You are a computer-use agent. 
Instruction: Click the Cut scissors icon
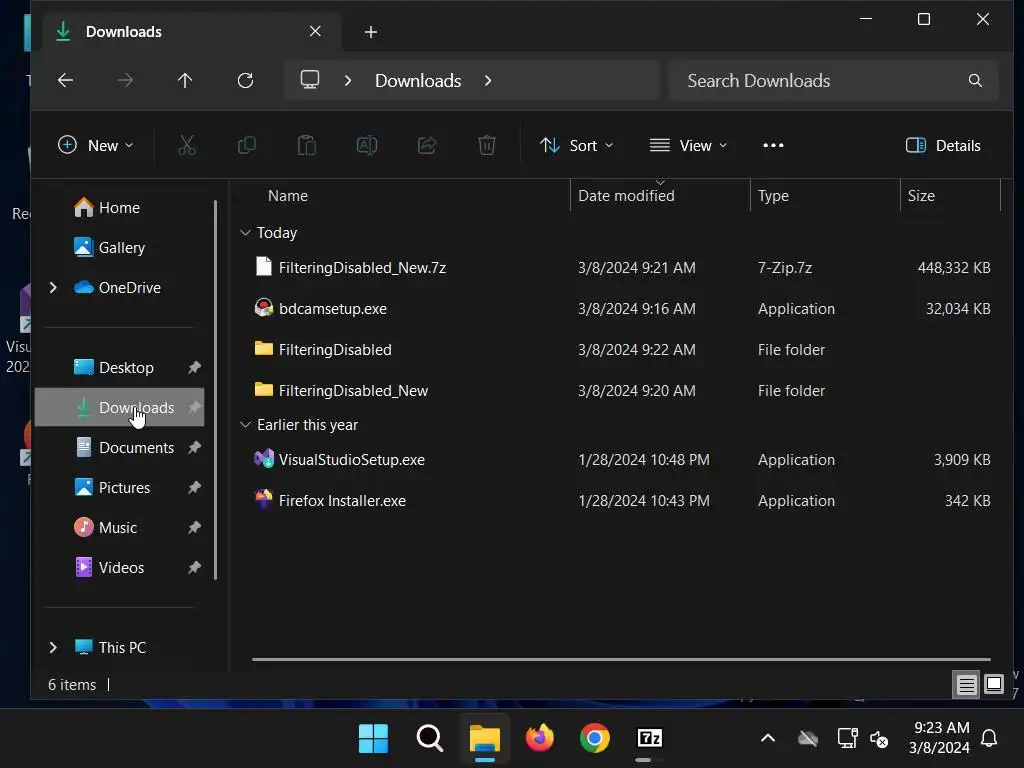point(187,145)
